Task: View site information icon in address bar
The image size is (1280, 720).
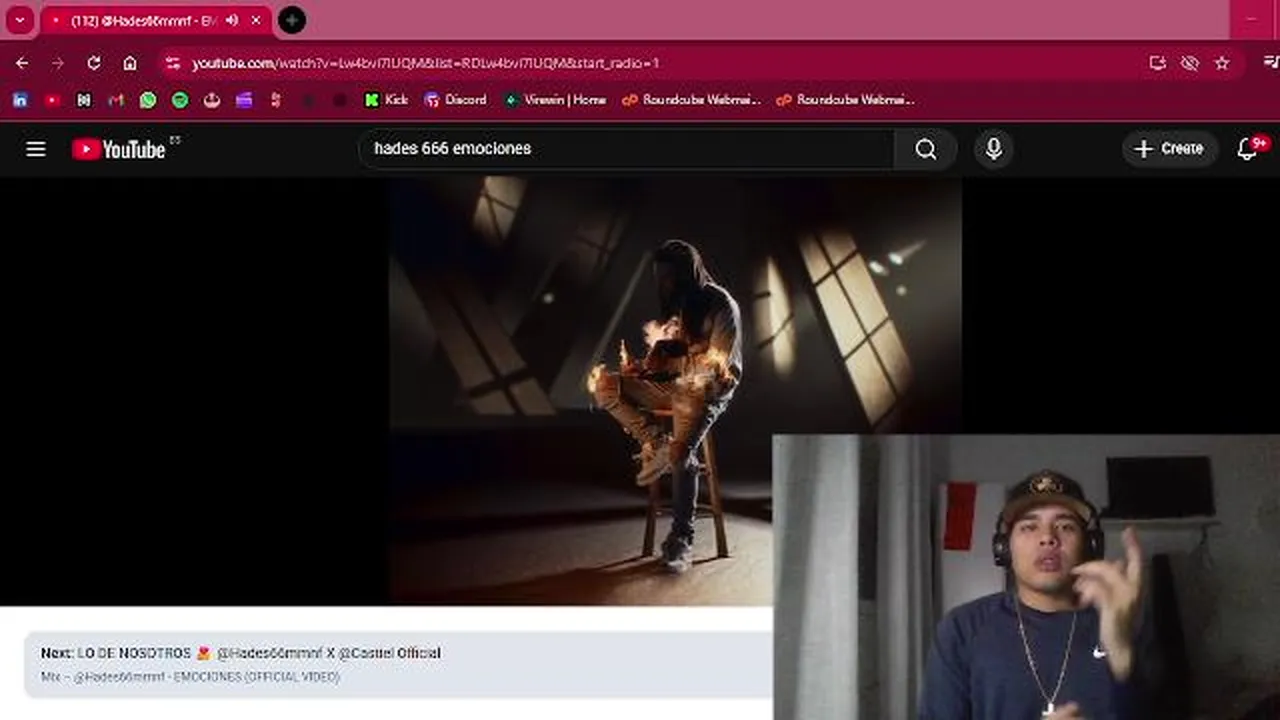Action: click(x=173, y=63)
